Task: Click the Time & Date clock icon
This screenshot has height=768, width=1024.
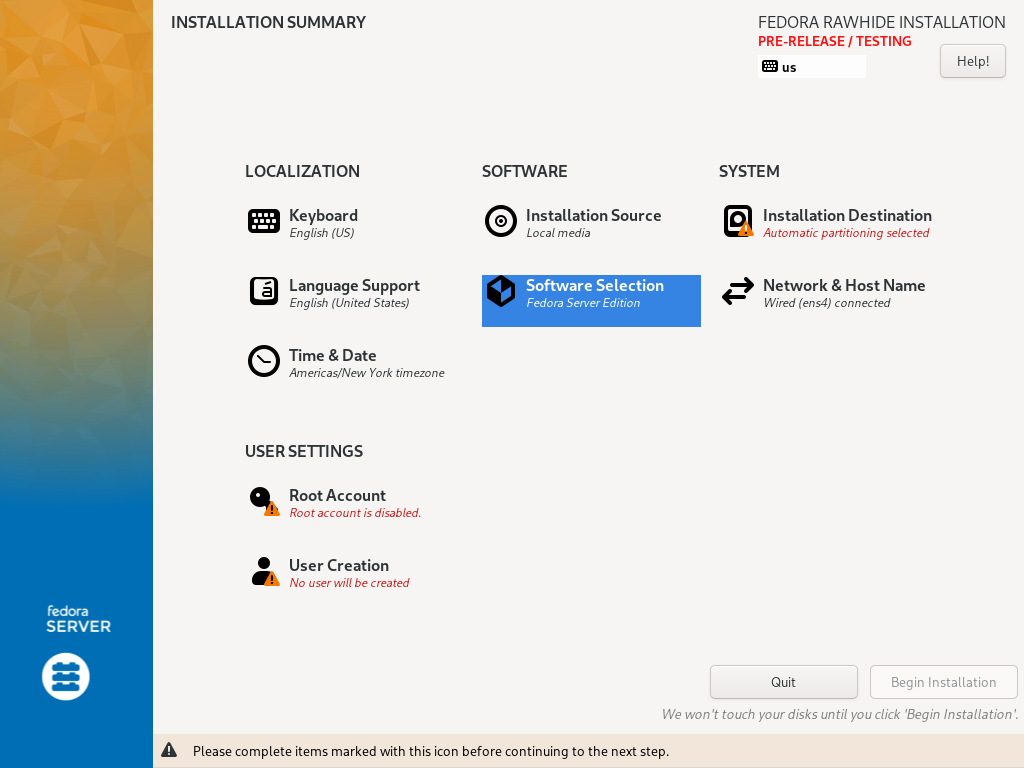Action: 264,361
